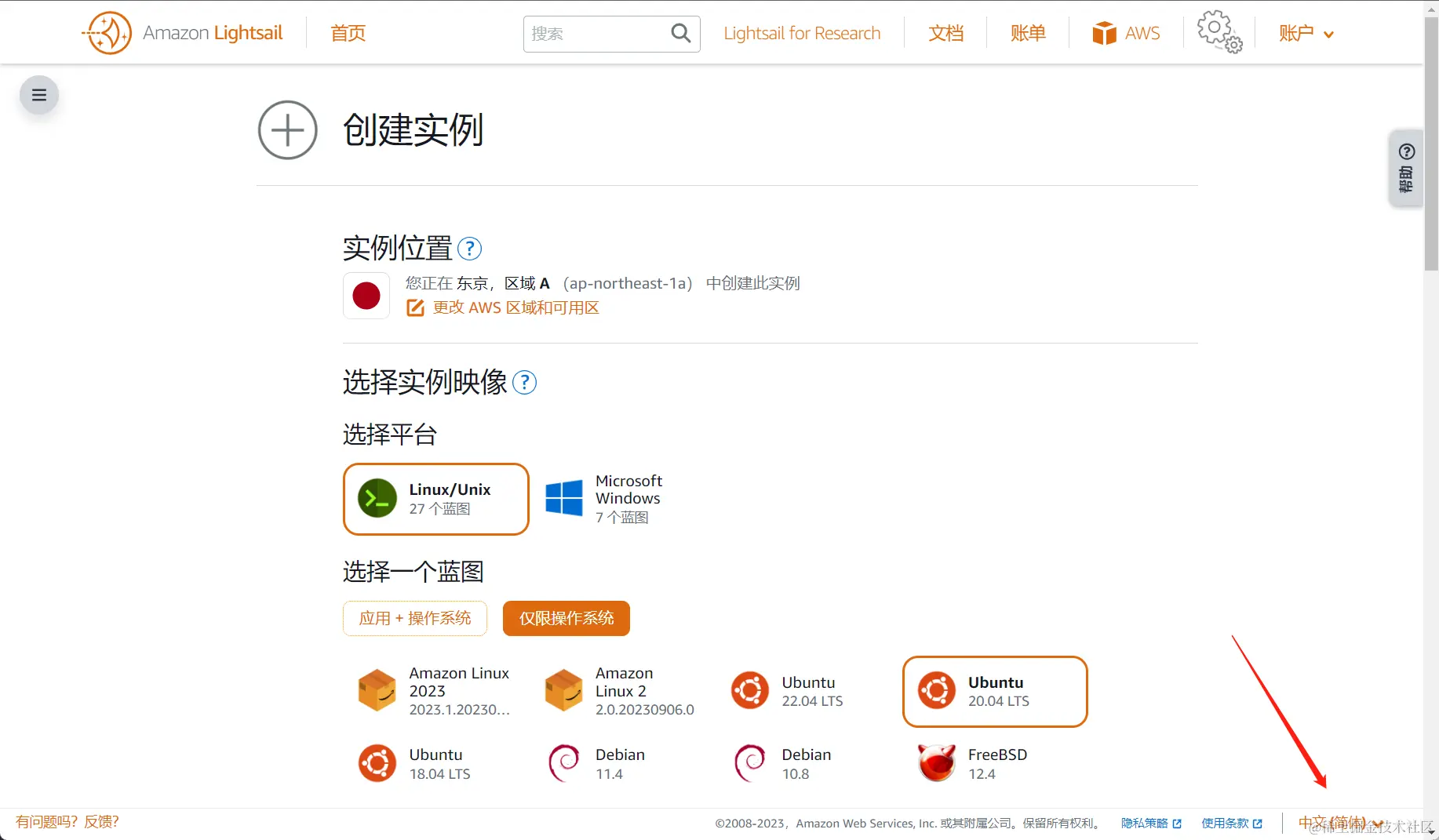The image size is (1439, 840).
Task: Click the external link icon after 使用条款
Action: pos(1258,824)
